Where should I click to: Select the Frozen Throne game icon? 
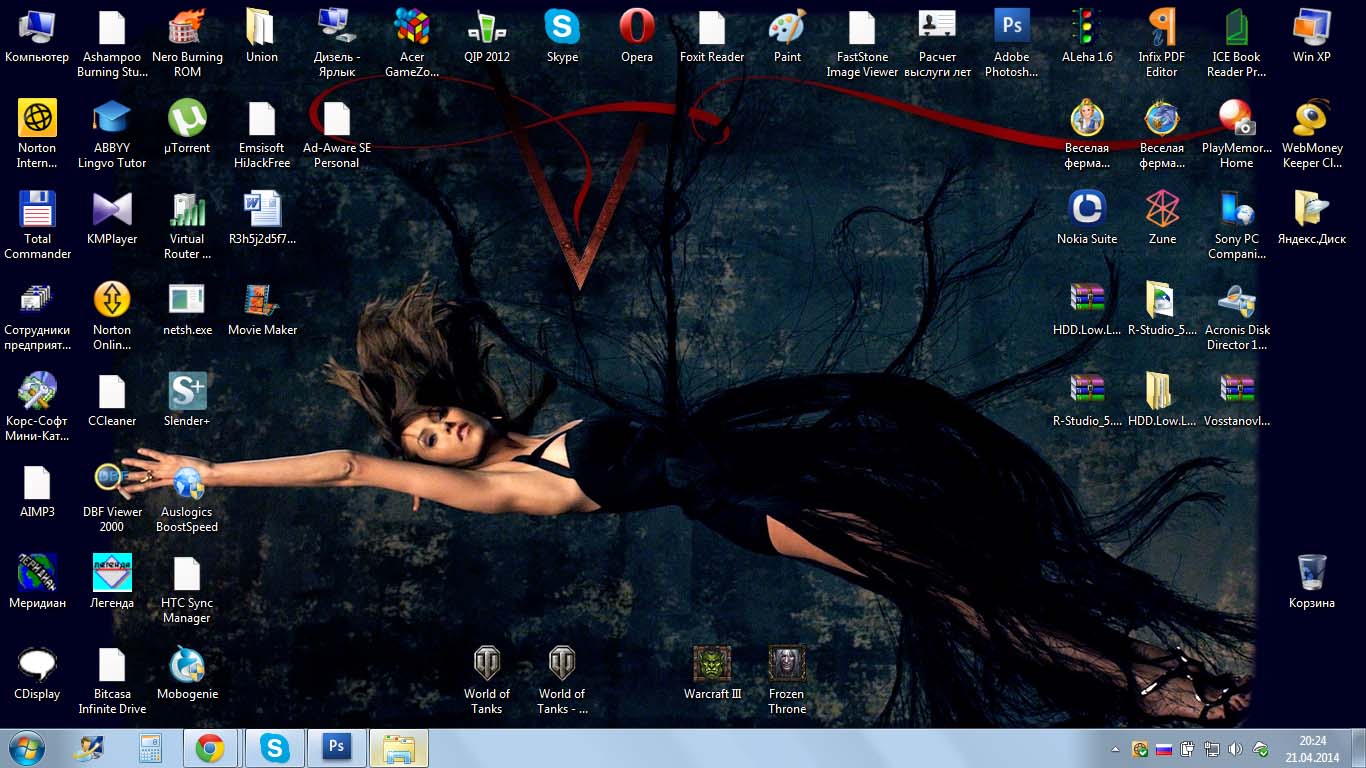[x=787, y=664]
